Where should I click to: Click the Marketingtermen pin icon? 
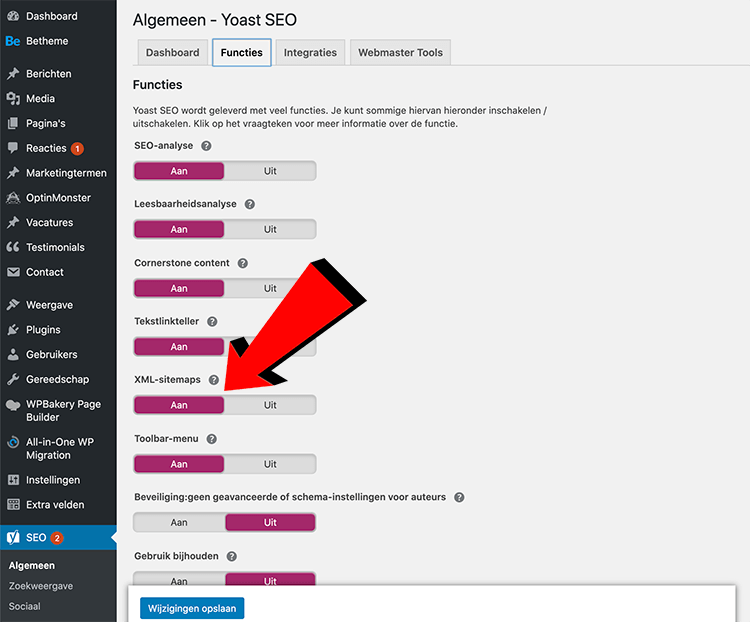pyautogui.click(x=13, y=173)
